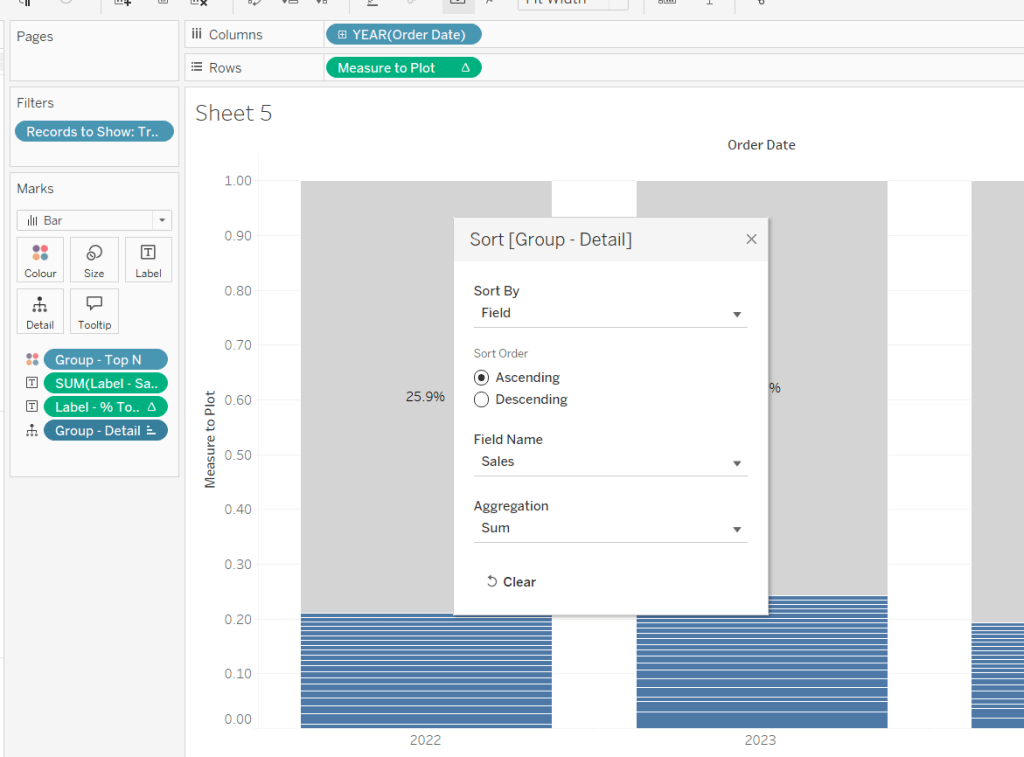The height and width of the screenshot is (757, 1024).
Task: Click the SUM(Label - Sales) label pill
Action: click(x=105, y=383)
